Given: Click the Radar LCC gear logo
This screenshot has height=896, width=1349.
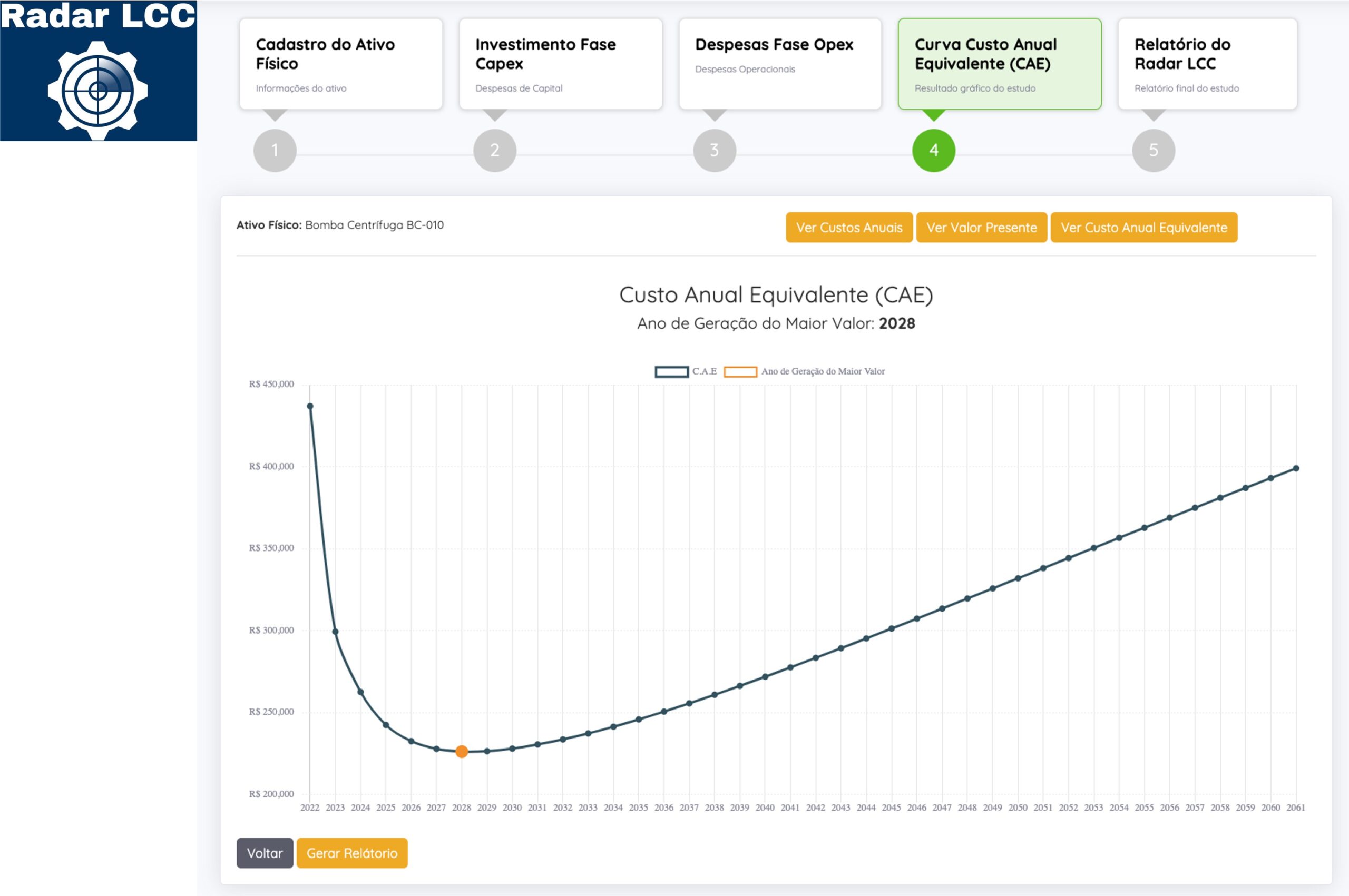Looking at the screenshot, I should pyautogui.click(x=97, y=90).
